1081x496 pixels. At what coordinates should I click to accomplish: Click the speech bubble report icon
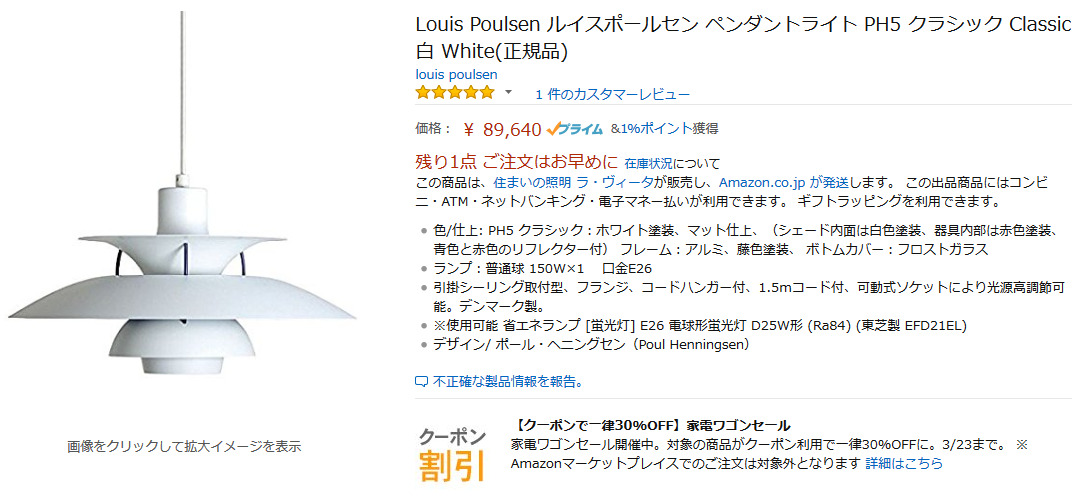421,381
